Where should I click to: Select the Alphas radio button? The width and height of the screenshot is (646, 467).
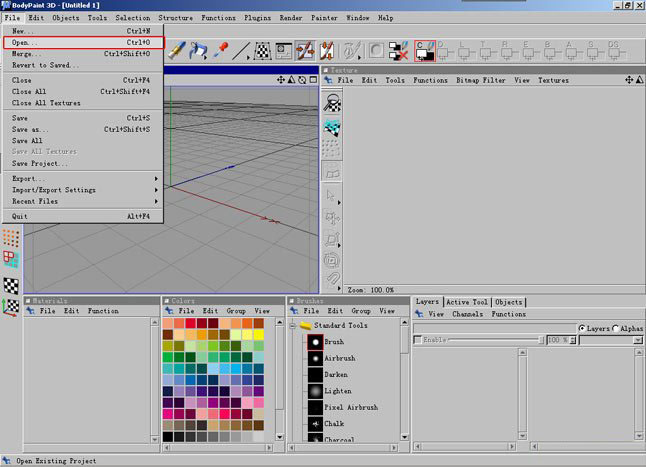point(616,328)
